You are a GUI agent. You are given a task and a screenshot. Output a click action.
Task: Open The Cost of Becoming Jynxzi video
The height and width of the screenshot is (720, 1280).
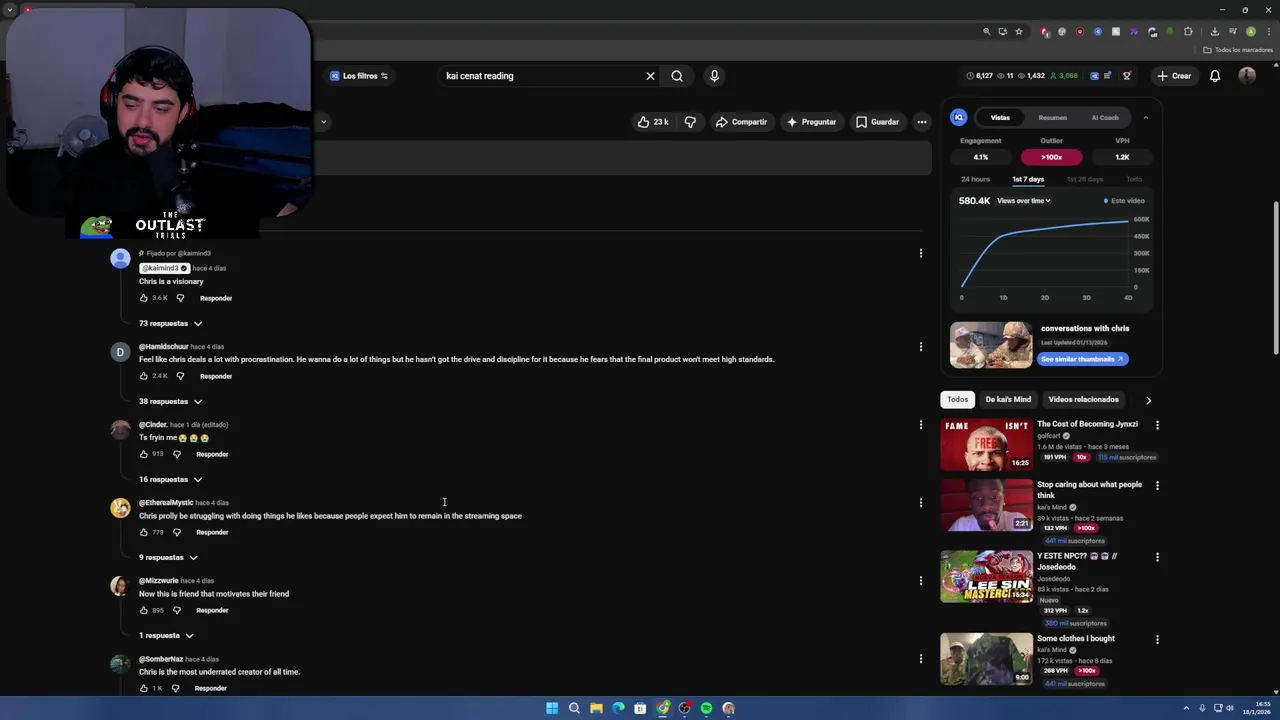point(986,445)
